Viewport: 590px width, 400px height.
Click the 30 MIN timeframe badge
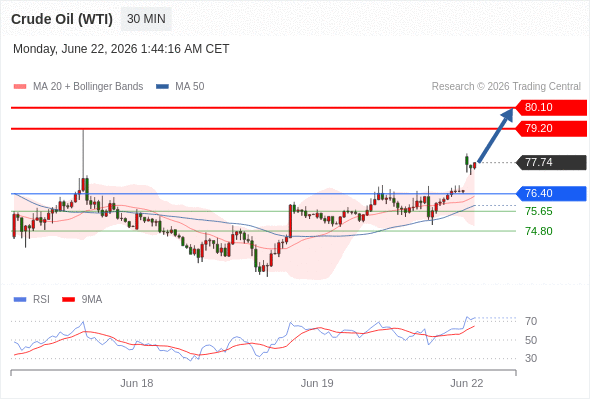pos(146,19)
